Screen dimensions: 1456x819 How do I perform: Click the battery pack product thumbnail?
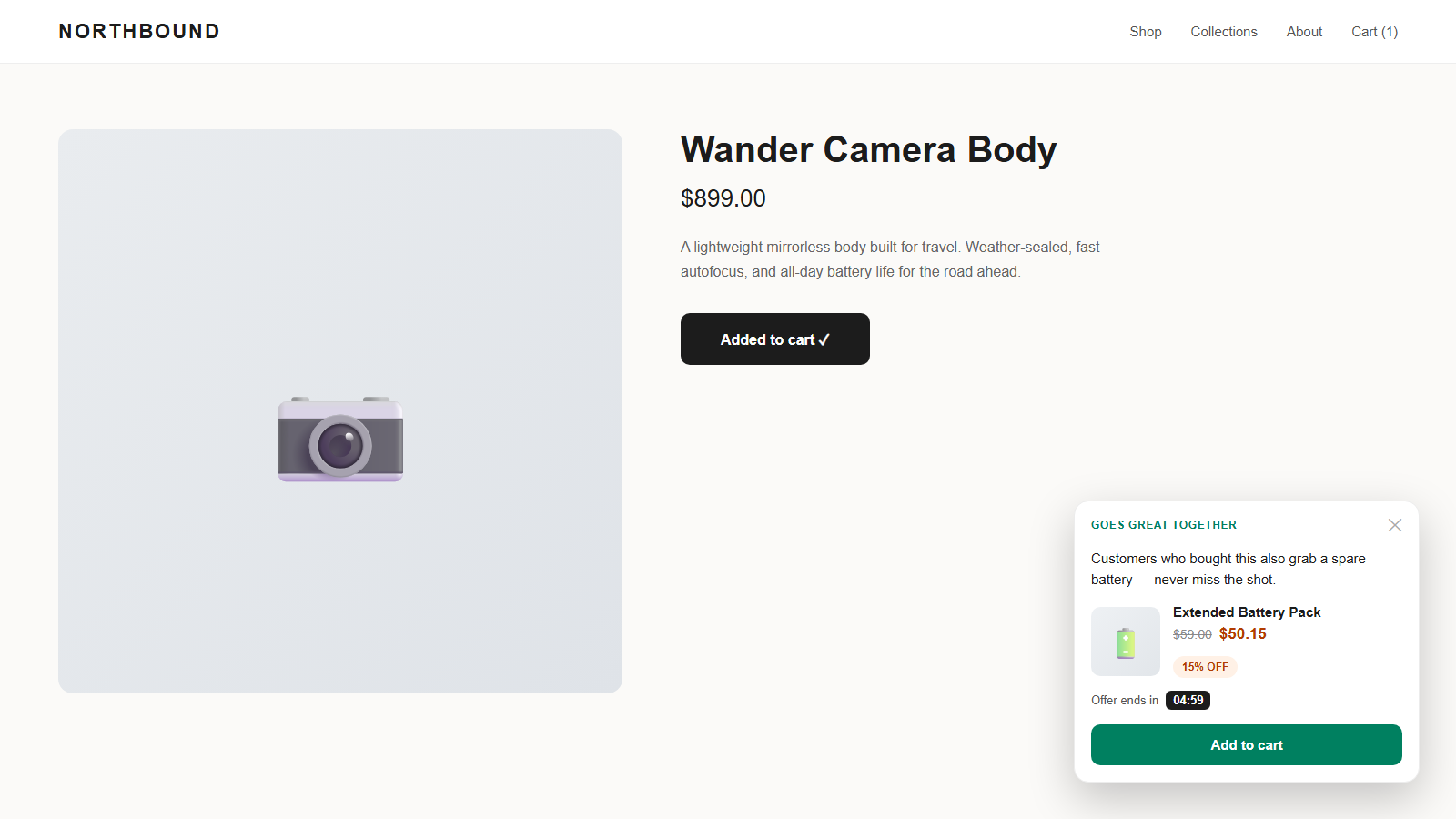pos(1126,642)
